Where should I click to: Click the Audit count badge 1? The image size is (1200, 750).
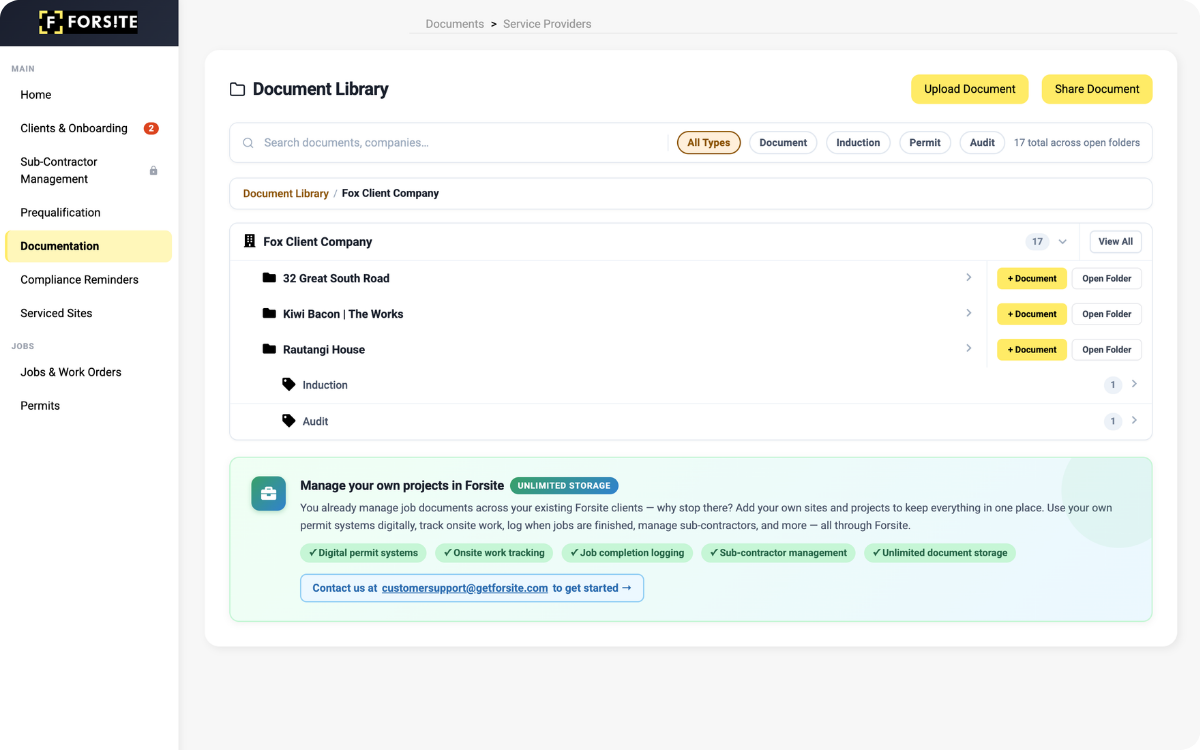click(1113, 421)
